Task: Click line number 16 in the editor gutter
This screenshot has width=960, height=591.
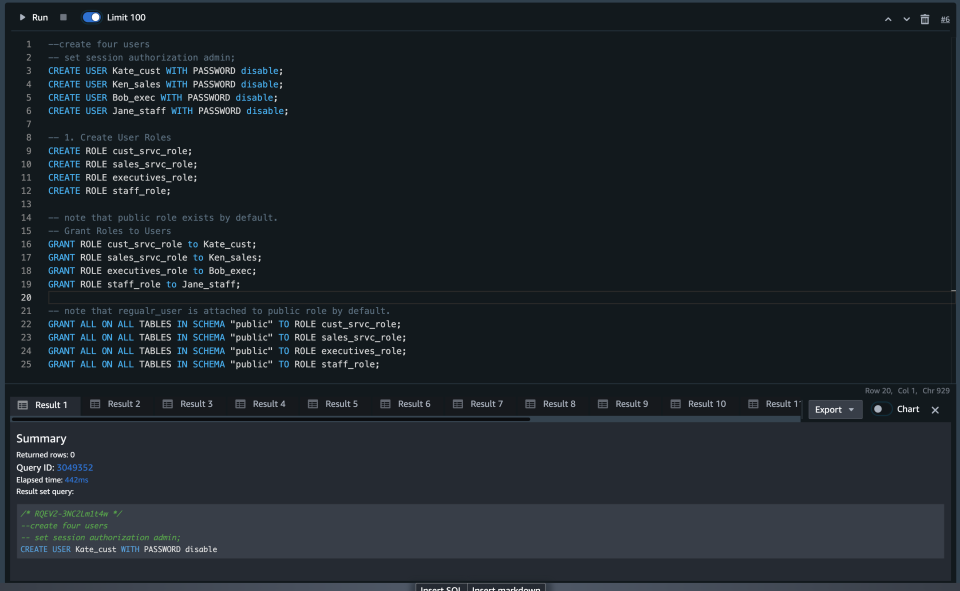Action: (x=27, y=244)
